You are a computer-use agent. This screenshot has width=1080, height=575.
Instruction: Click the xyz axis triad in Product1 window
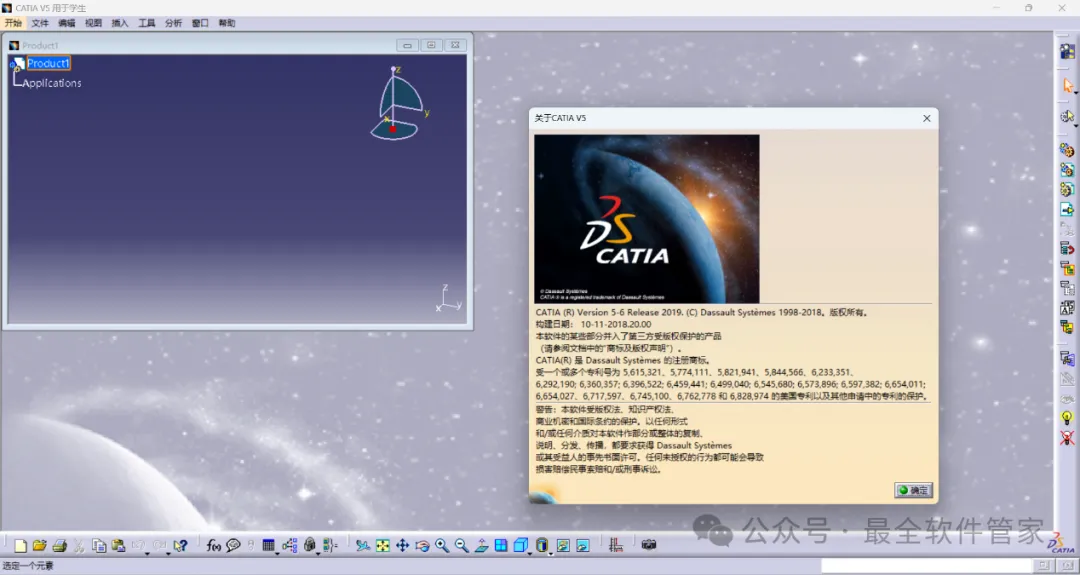coord(448,297)
